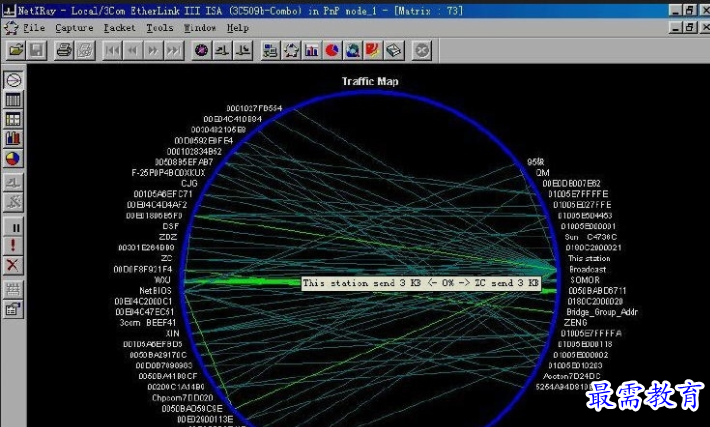Screen dimensions: 710x427
Task: Open the Packet menu
Action: (120, 28)
